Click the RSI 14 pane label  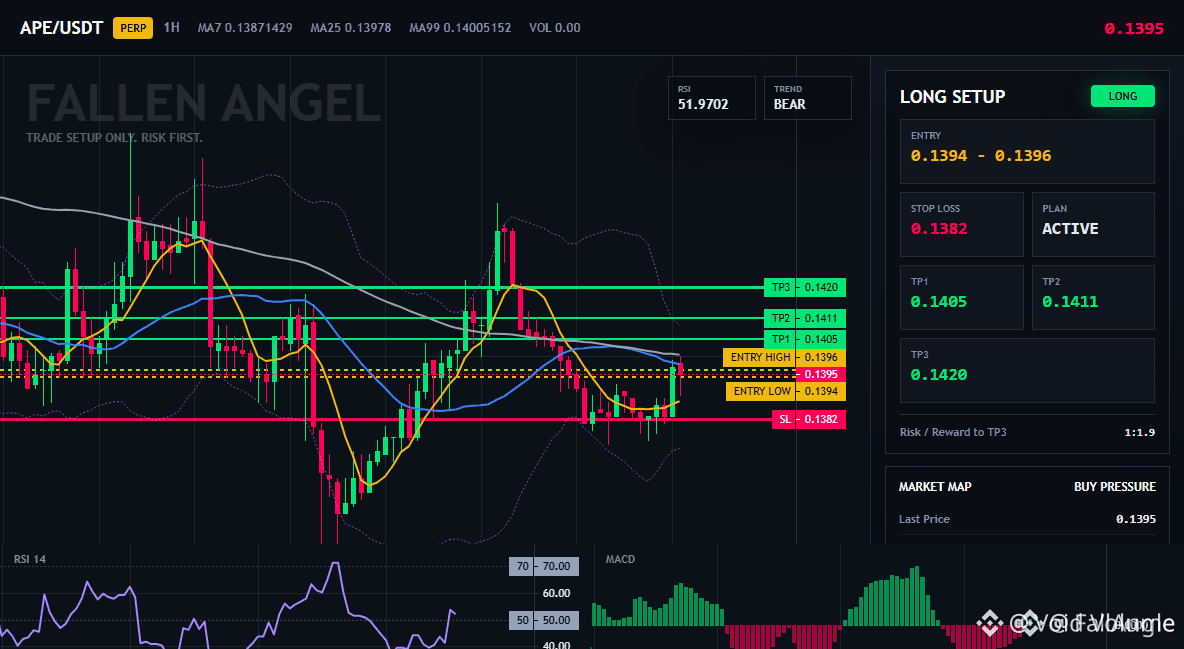[x=29, y=559]
